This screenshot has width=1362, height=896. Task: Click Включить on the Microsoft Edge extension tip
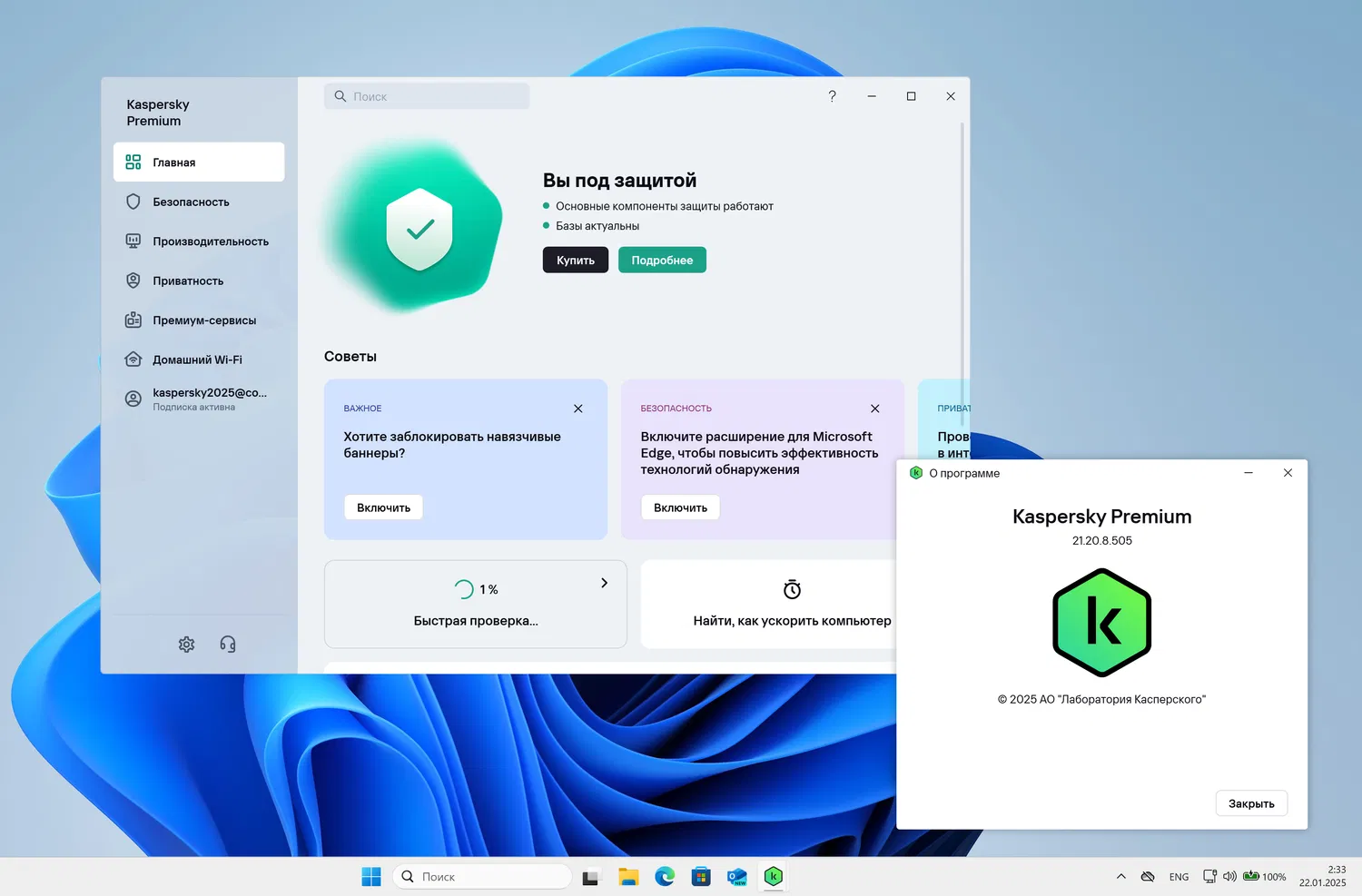[x=680, y=507]
